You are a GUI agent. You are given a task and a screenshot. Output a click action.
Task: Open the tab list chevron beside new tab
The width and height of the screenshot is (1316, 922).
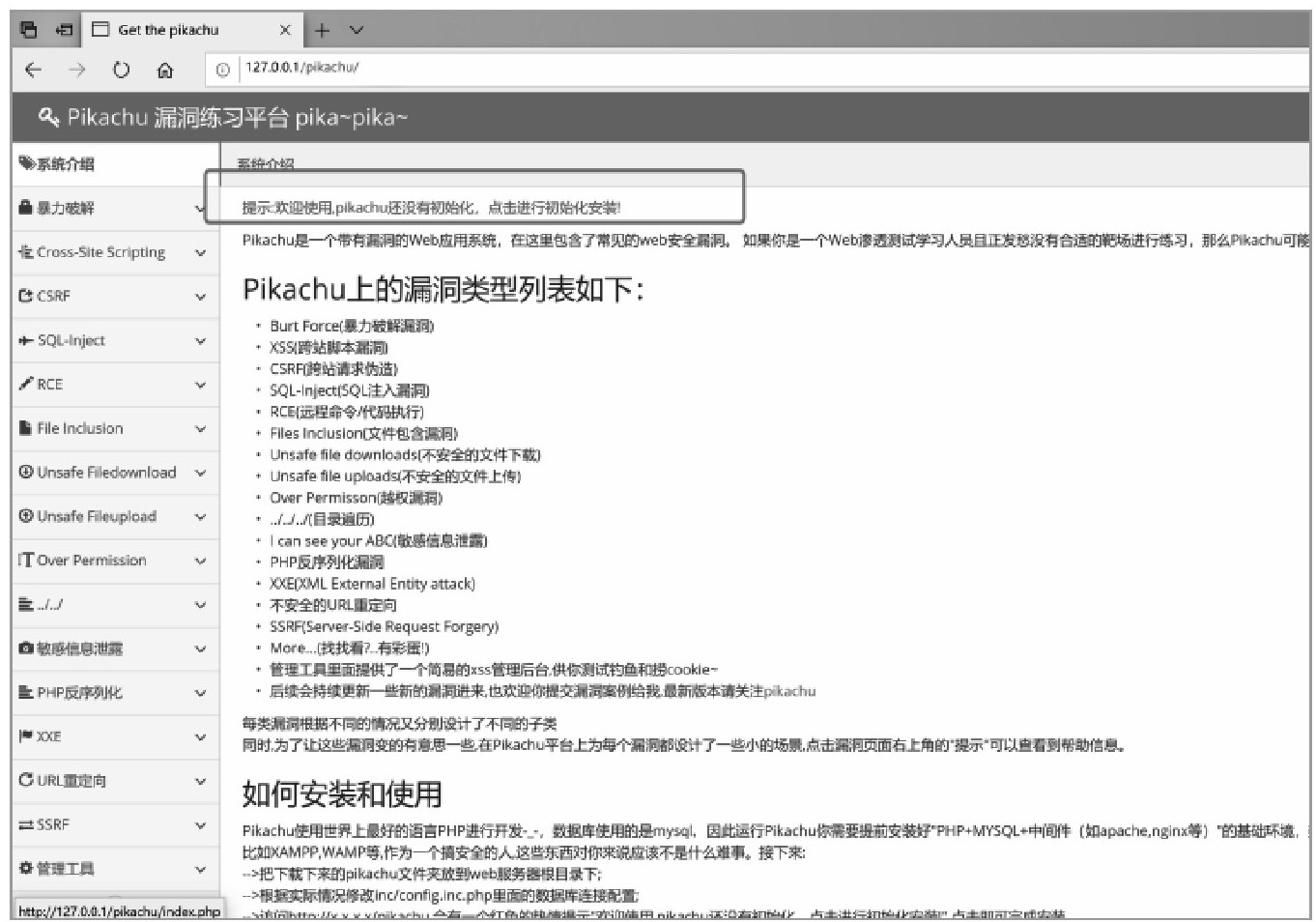(357, 30)
